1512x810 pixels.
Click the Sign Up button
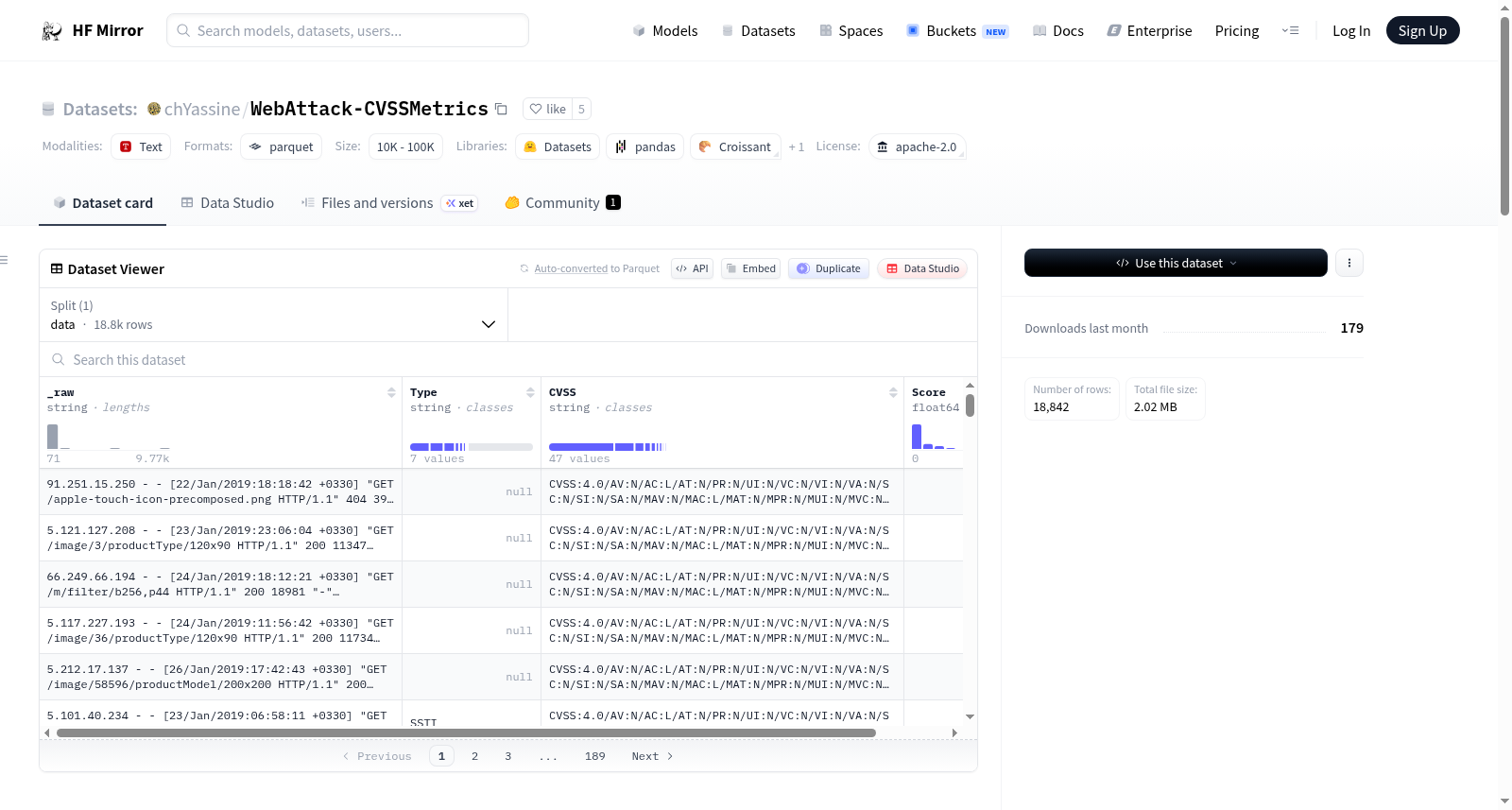coord(1422,30)
